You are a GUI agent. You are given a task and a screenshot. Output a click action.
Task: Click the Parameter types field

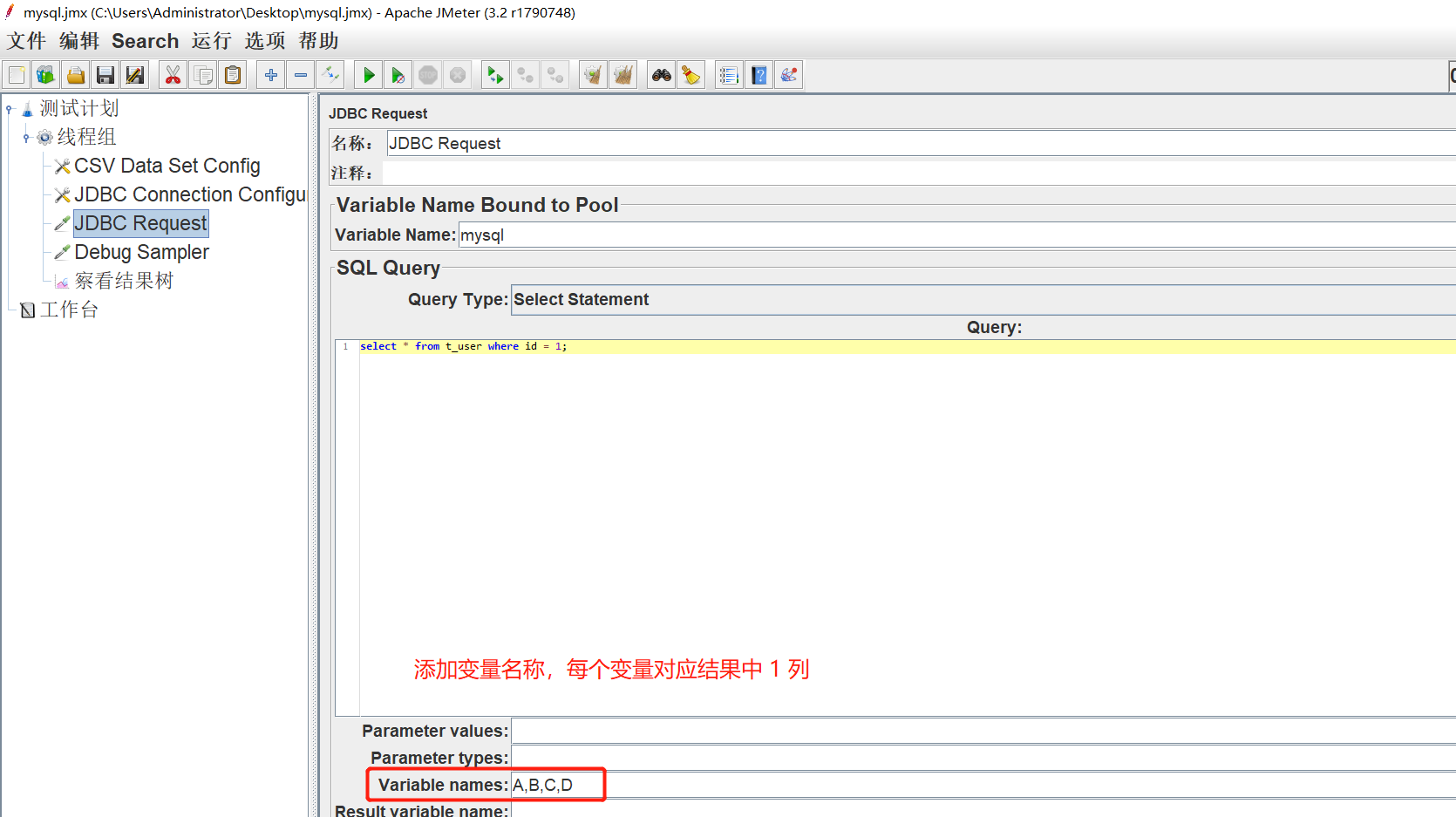click(983, 758)
